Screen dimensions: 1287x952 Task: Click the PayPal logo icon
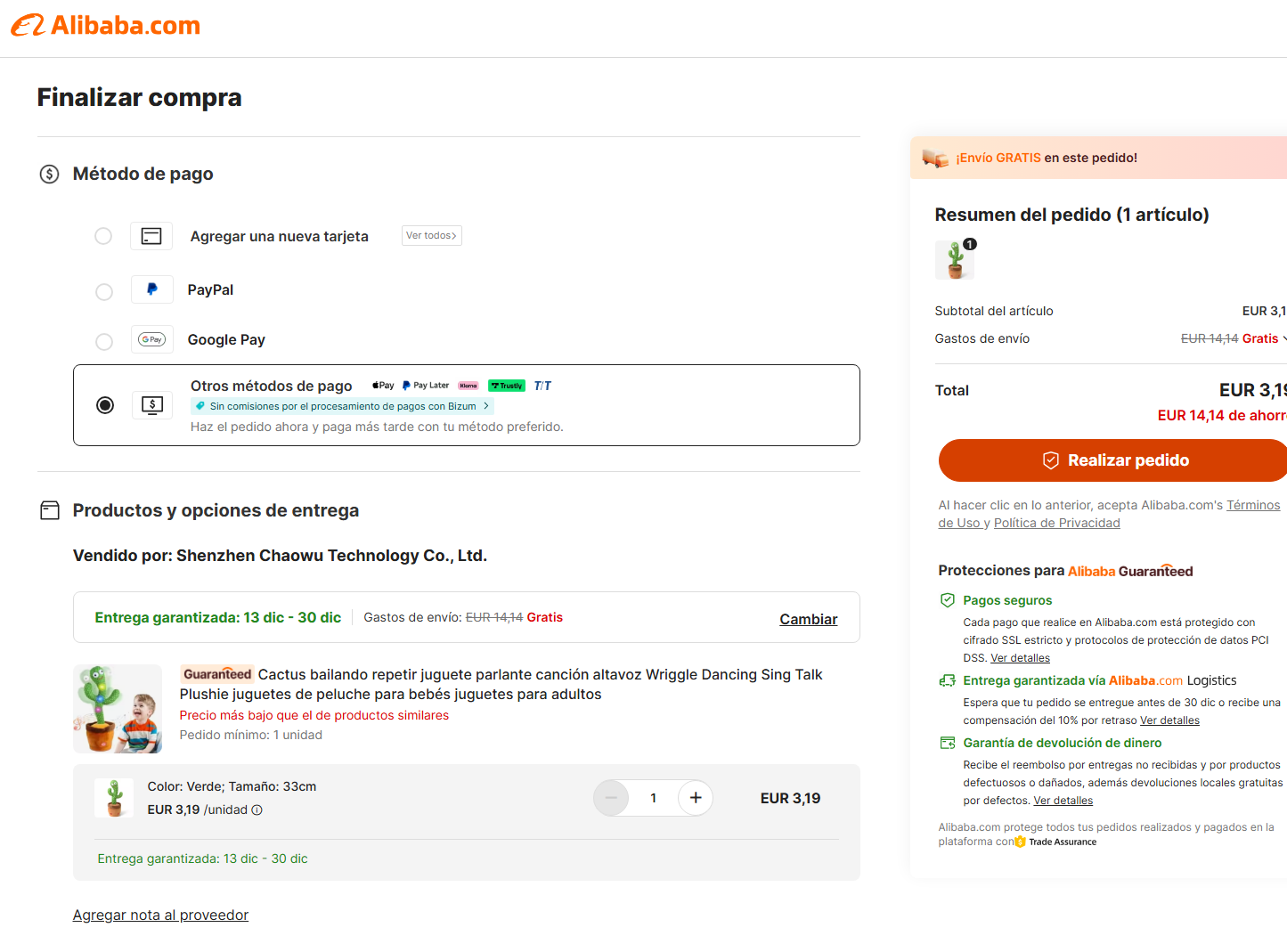(x=152, y=289)
